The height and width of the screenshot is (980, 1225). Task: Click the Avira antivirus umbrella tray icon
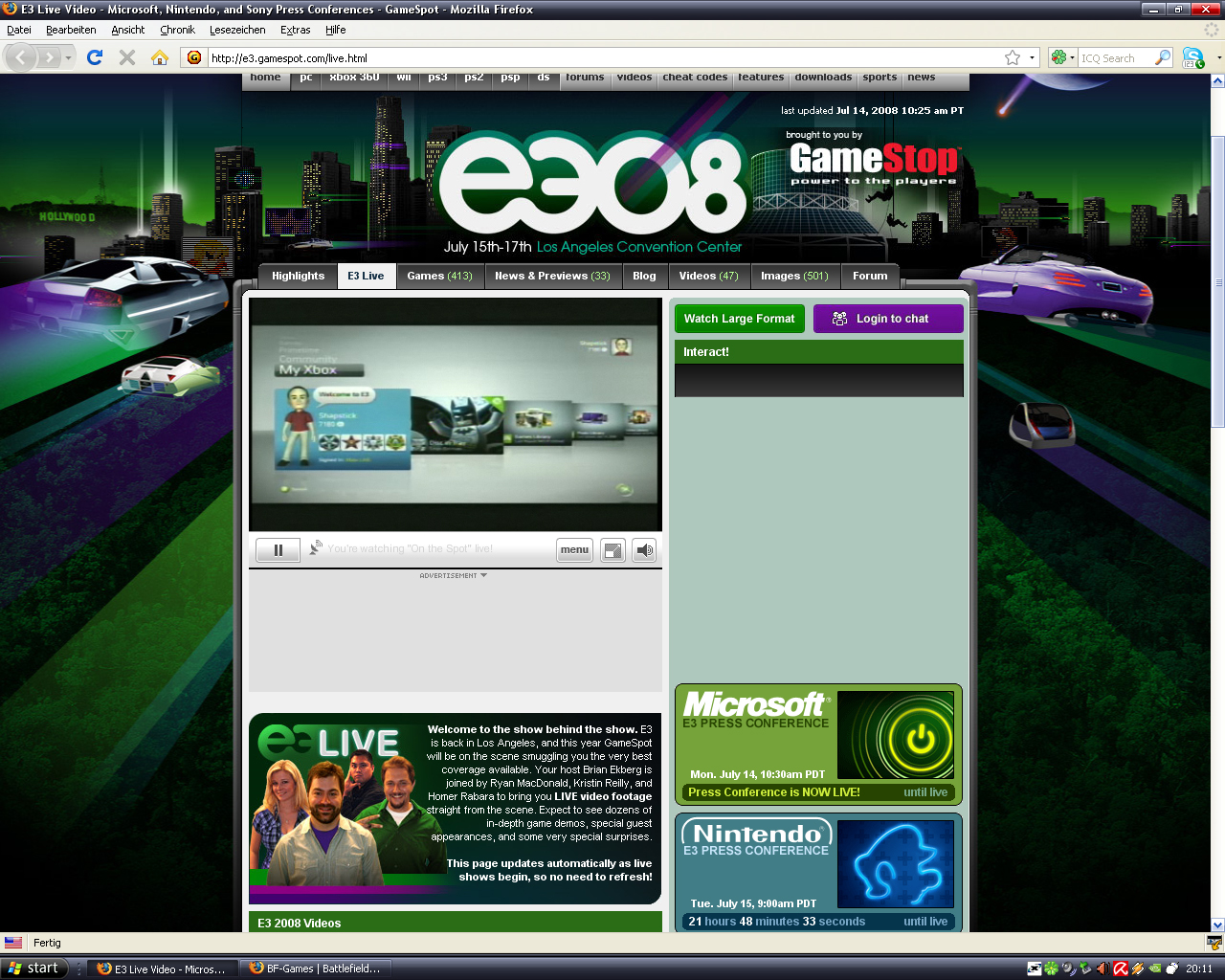click(x=1121, y=969)
